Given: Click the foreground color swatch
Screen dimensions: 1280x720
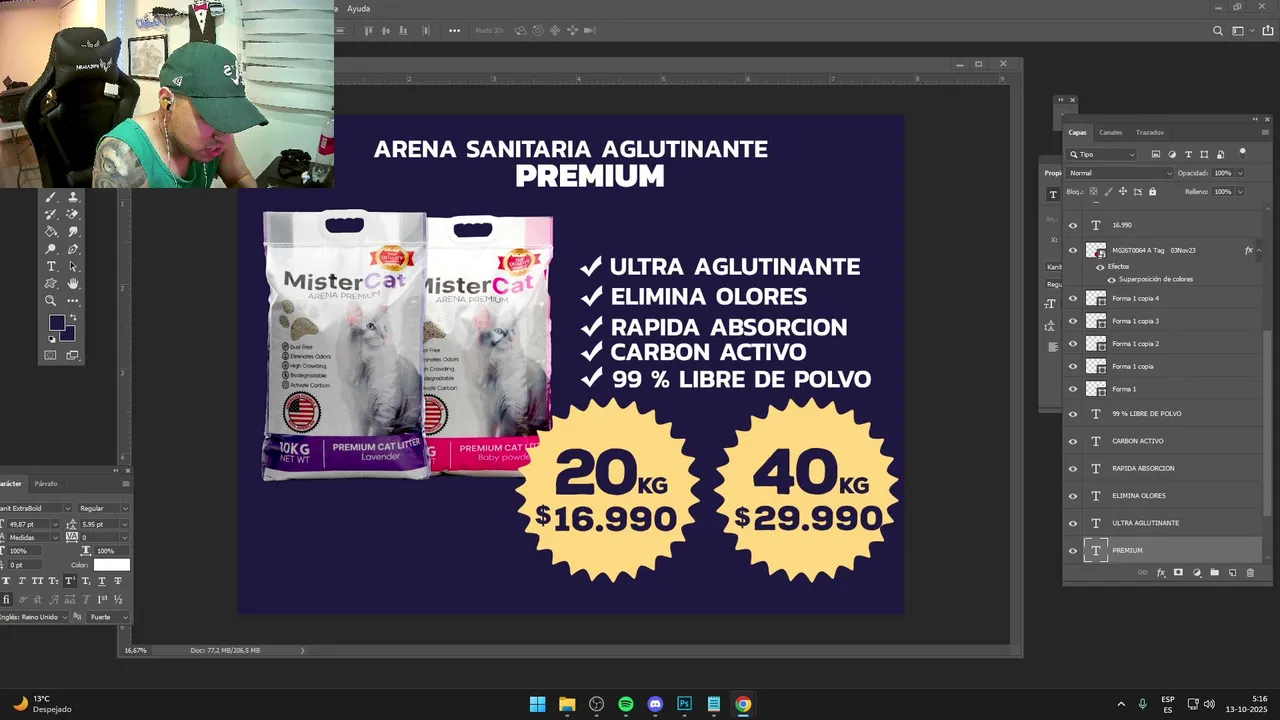Looking at the screenshot, I should pyautogui.click(x=56, y=322).
